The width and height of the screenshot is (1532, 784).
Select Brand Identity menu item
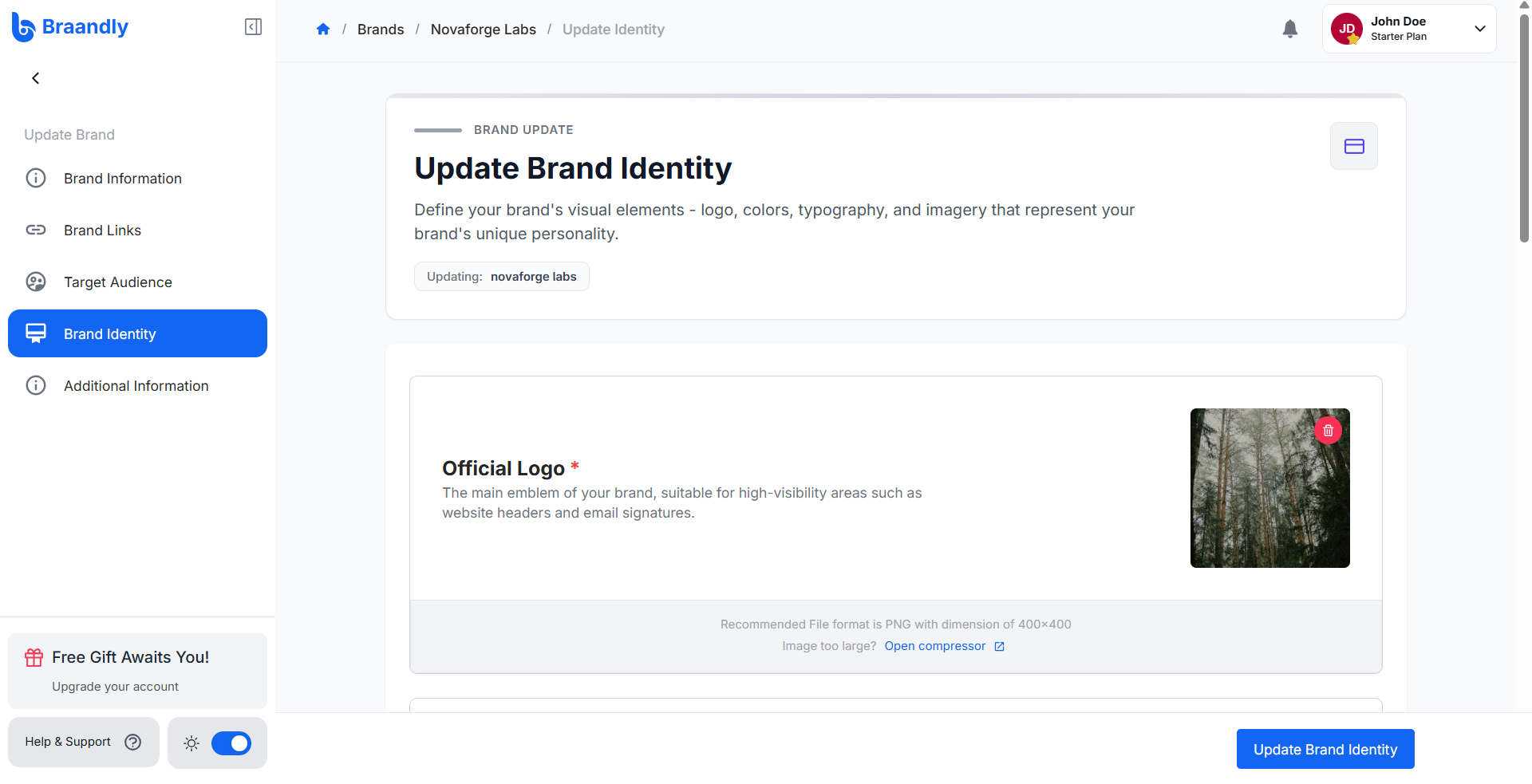[137, 333]
